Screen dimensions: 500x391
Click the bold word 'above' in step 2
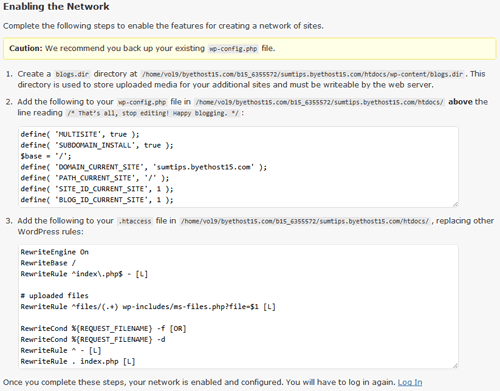pos(460,102)
